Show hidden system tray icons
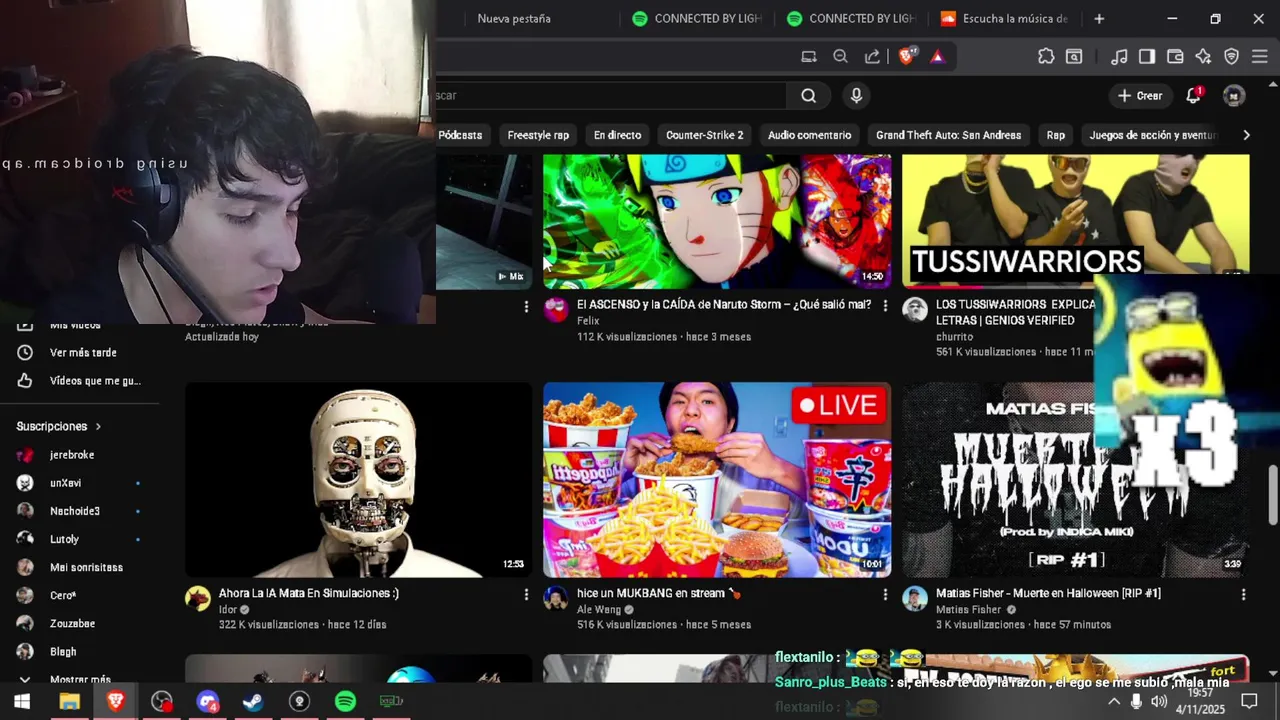Screen dimensions: 1280x720 coord(1114,701)
